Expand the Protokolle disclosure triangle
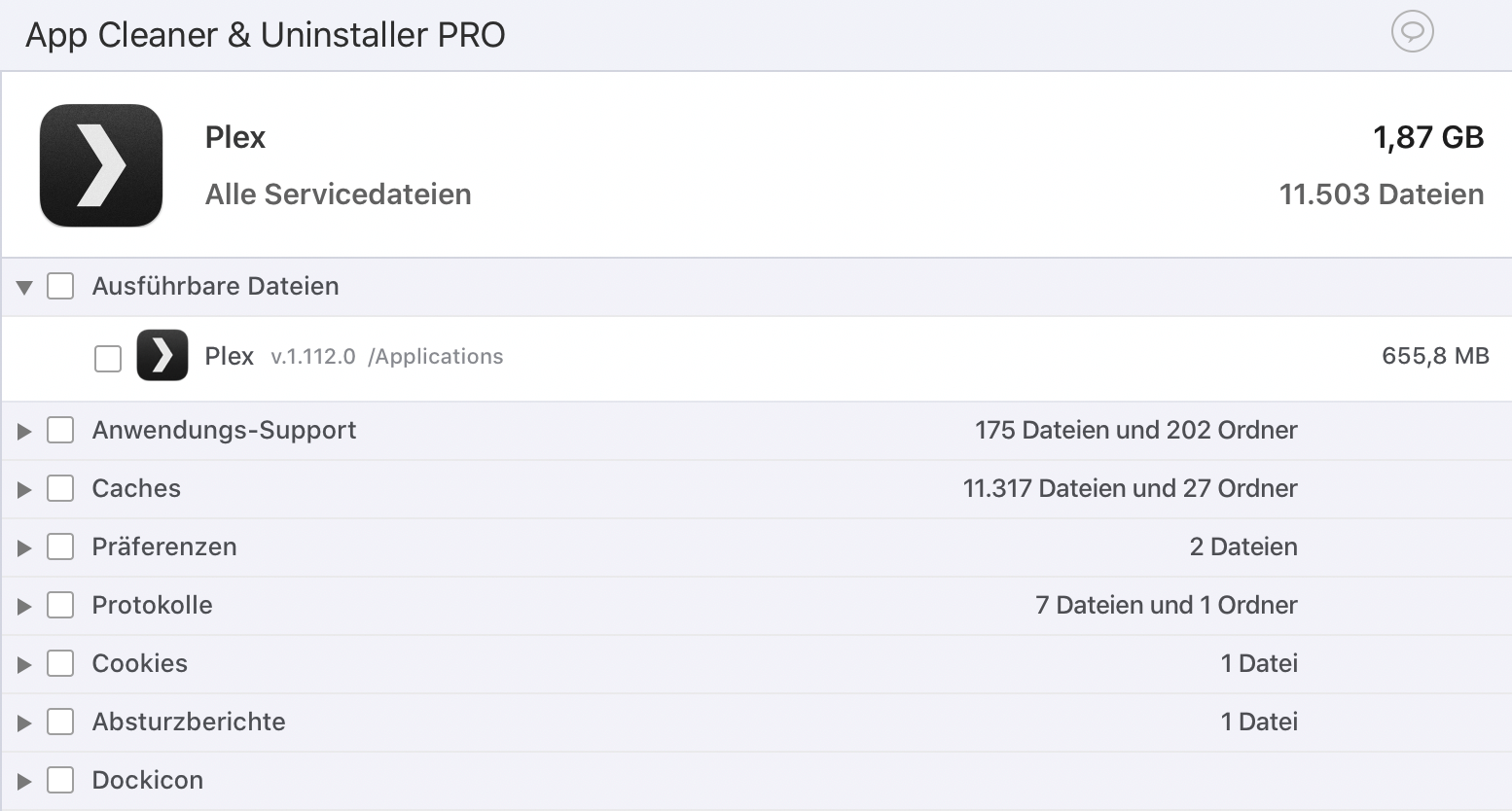The image size is (1512, 811). point(24,606)
